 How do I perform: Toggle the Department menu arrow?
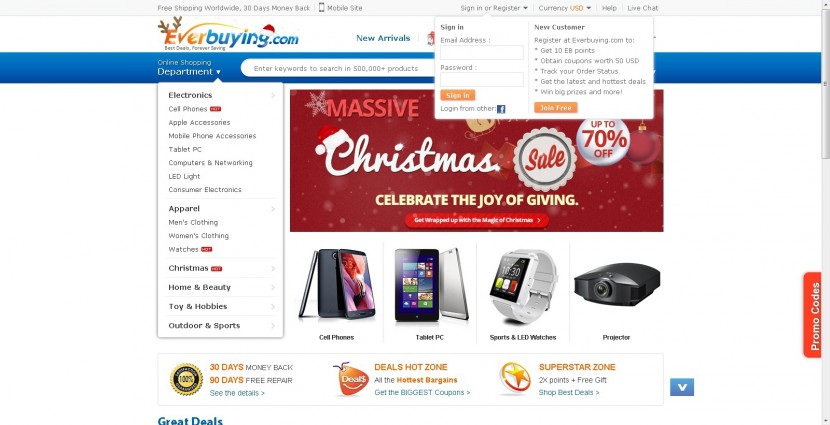click(x=218, y=73)
